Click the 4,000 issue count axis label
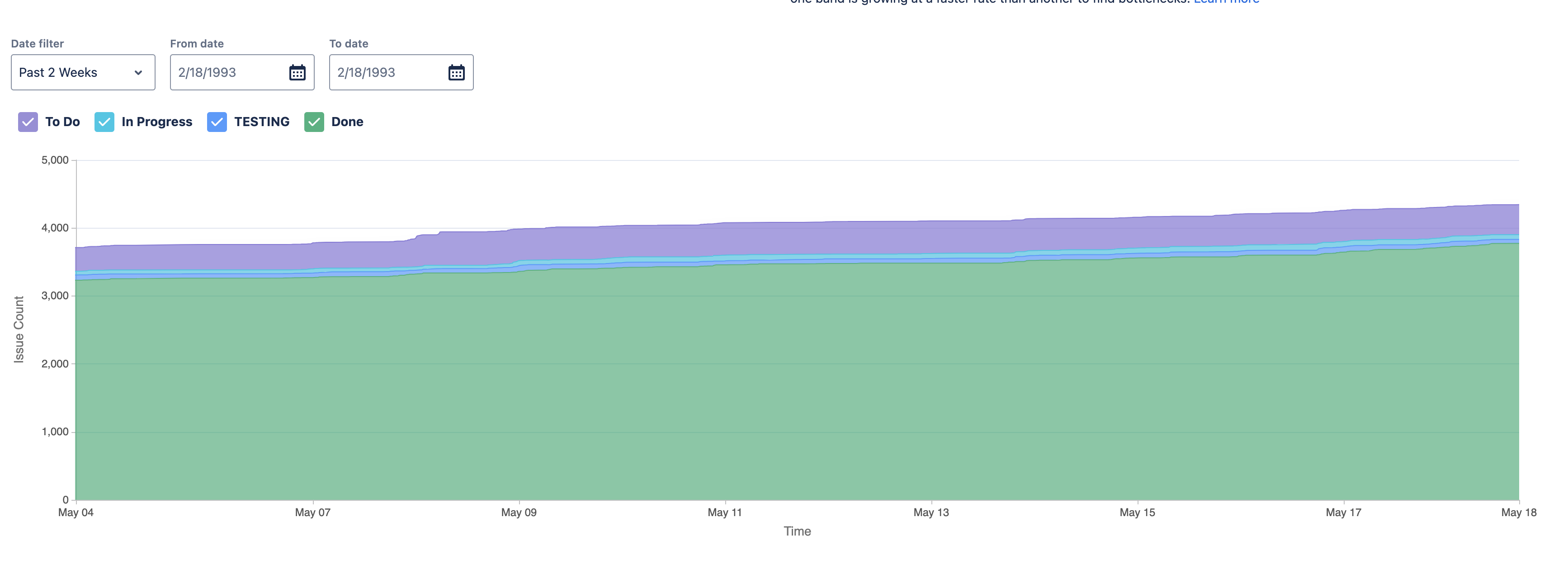This screenshot has height=583, width=1568. 55,228
